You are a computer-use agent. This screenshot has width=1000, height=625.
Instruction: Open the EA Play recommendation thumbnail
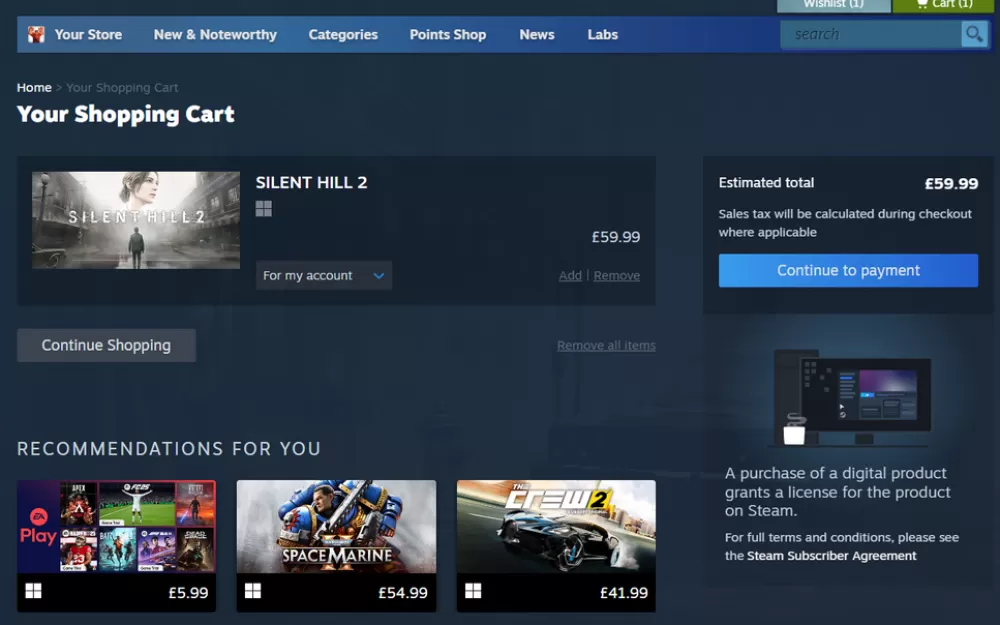pos(117,526)
